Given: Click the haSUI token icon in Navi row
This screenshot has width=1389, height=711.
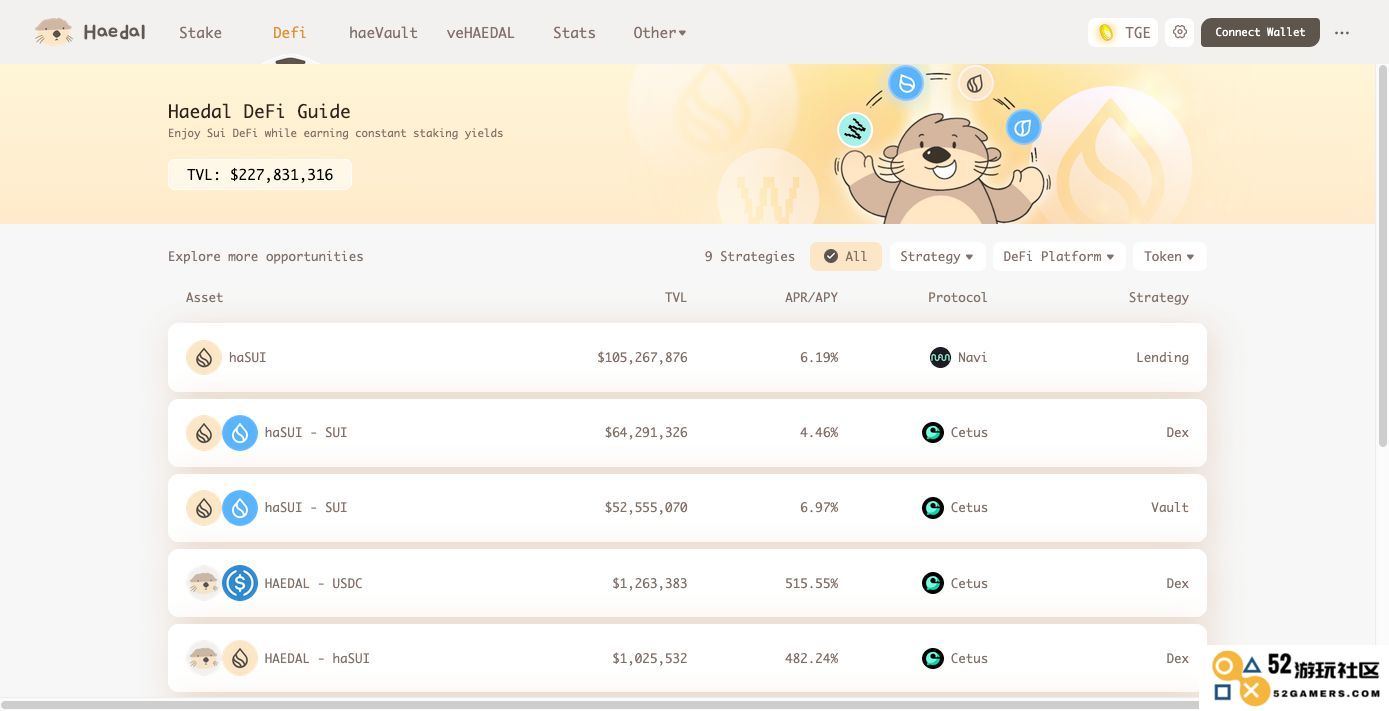Looking at the screenshot, I should point(204,357).
